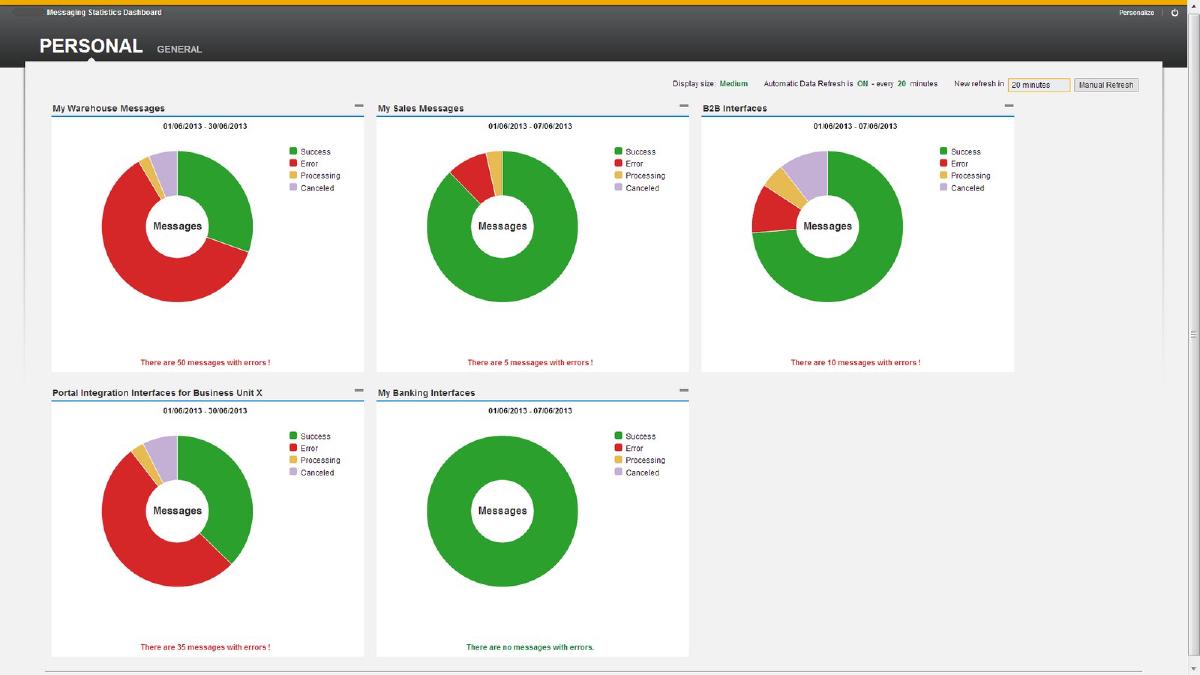Collapse the My Warehouse Messages panel
The image size is (1200, 675).
pyautogui.click(x=359, y=106)
